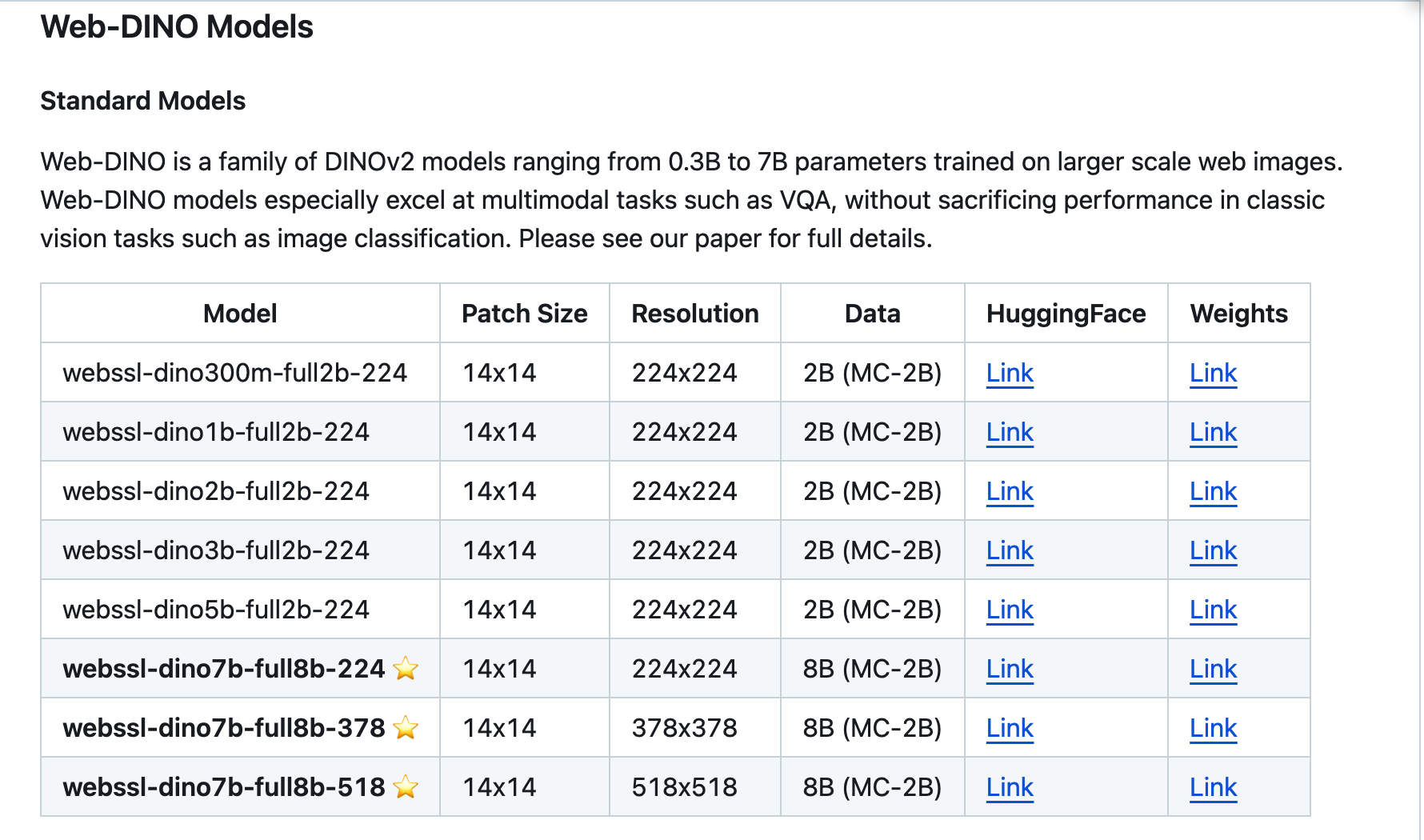1424x840 pixels.
Task: Select model name webssl-dino2b-full2b-224
Action: click(x=217, y=491)
